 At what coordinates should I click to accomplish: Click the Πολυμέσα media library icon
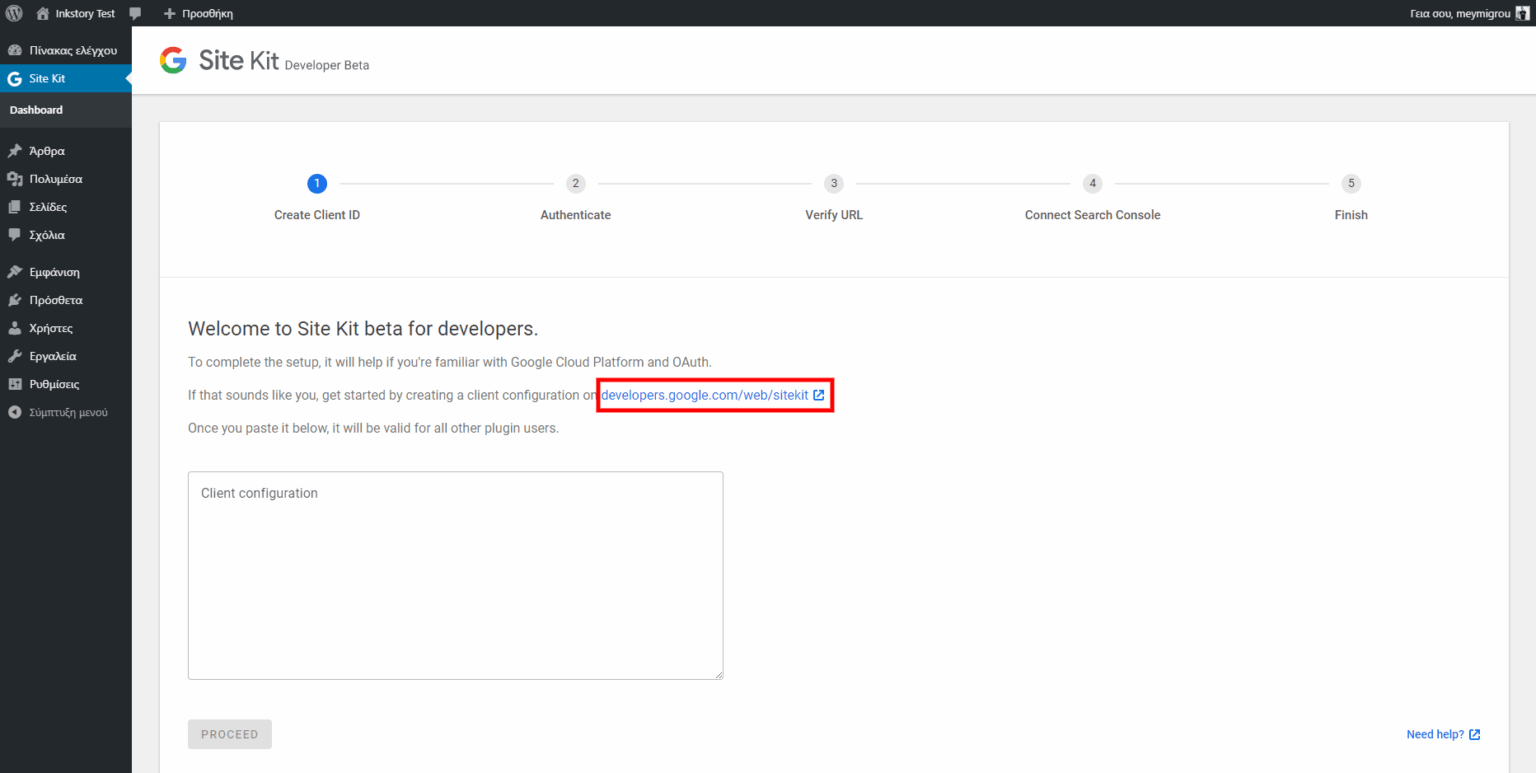[x=14, y=178]
